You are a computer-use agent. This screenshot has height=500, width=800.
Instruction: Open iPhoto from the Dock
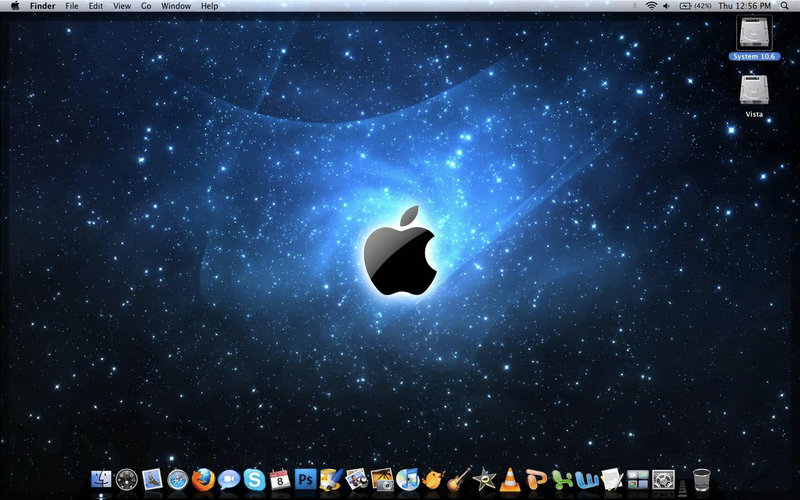[382, 480]
